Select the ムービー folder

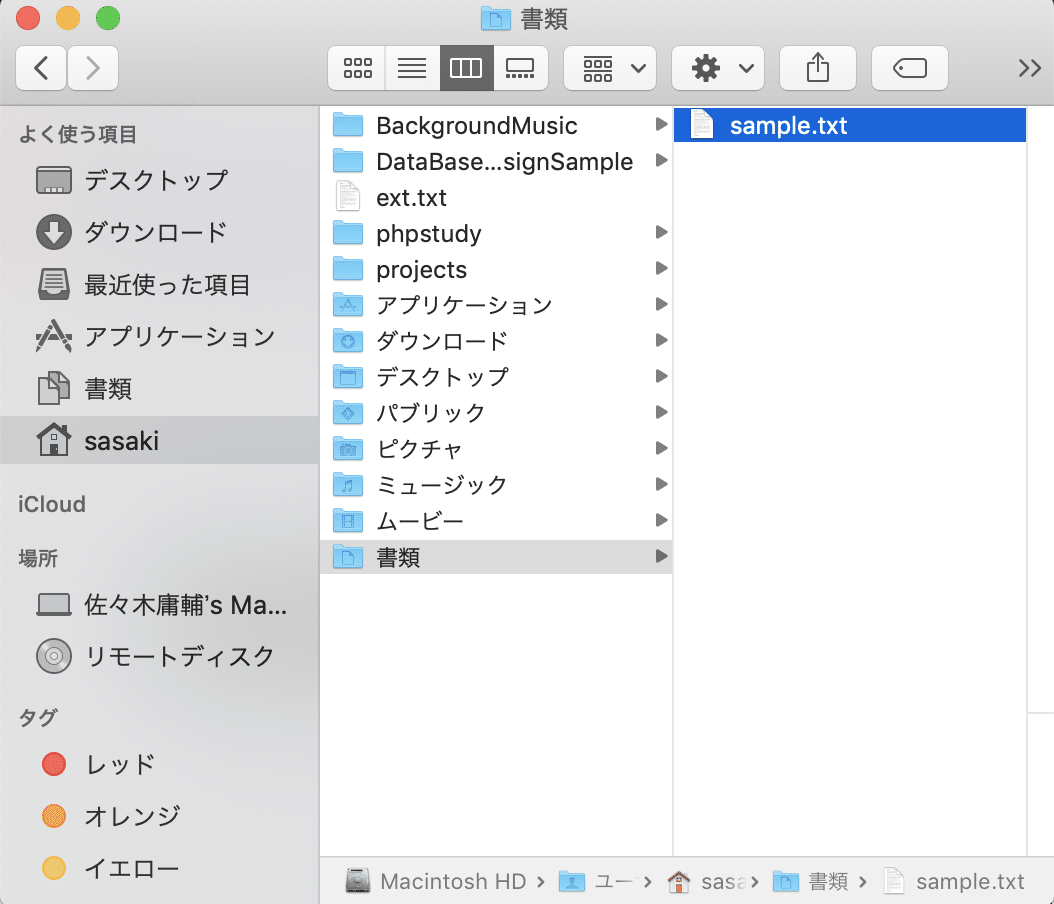coord(496,521)
